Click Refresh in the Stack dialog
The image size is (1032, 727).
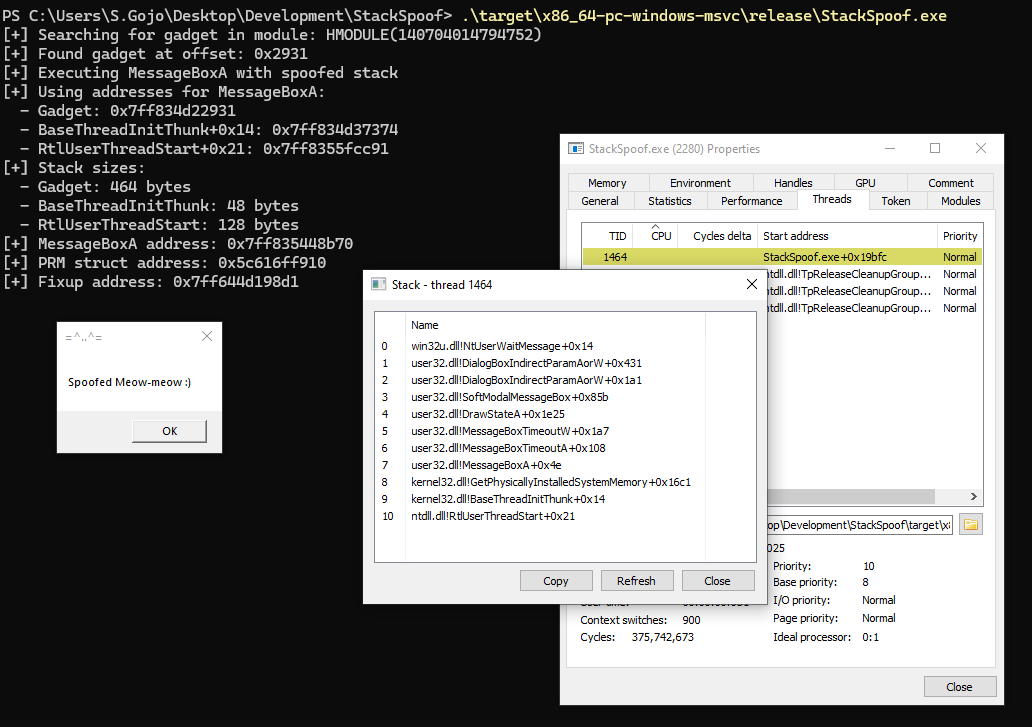[x=636, y=581]
